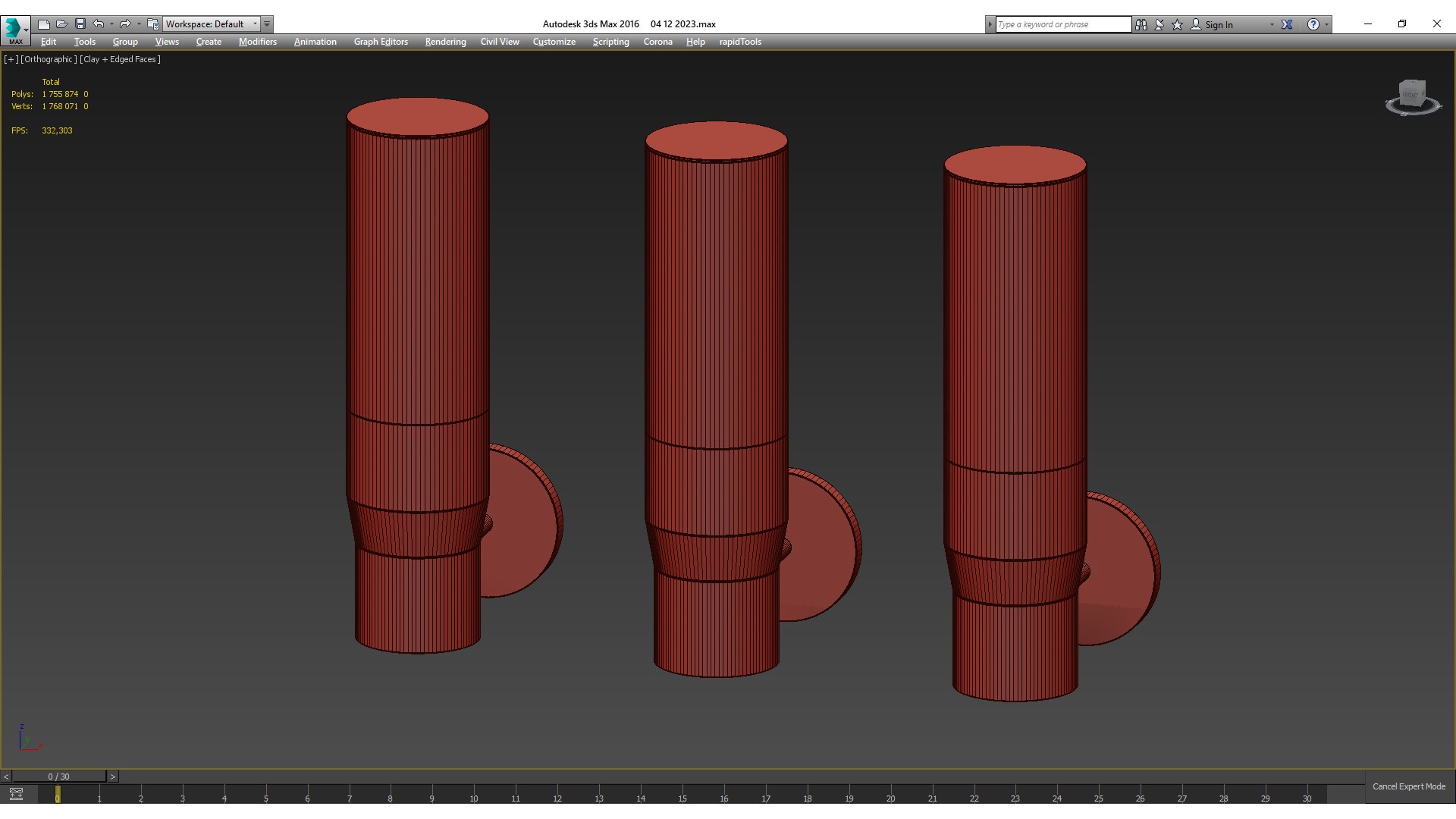Viewport: 1456px width, 819px height.
Task: Click the Clay + Edged Faces shading label
Action: pos(120,59)
